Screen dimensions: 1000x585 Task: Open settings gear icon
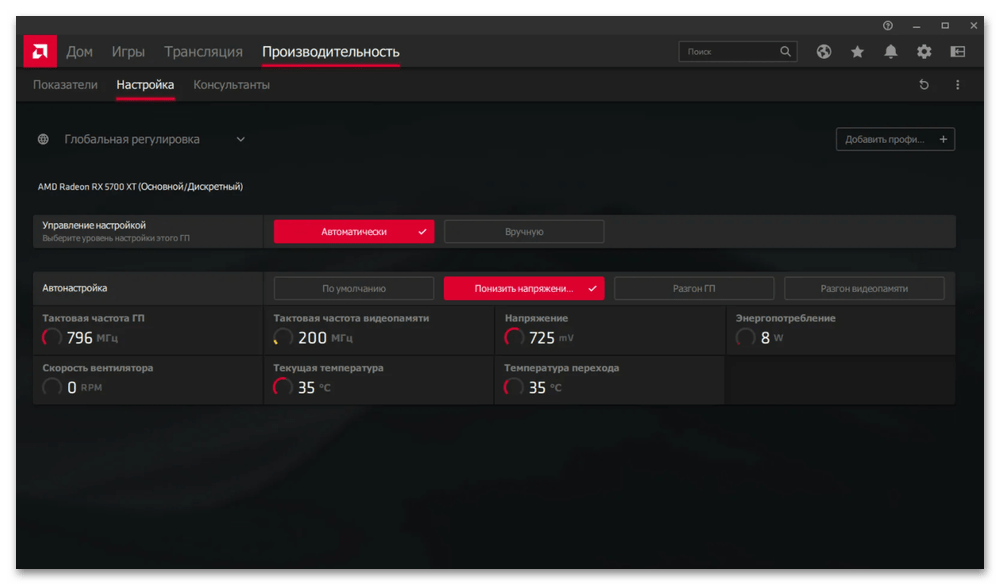pyautogui.click(x=924, y=52)
